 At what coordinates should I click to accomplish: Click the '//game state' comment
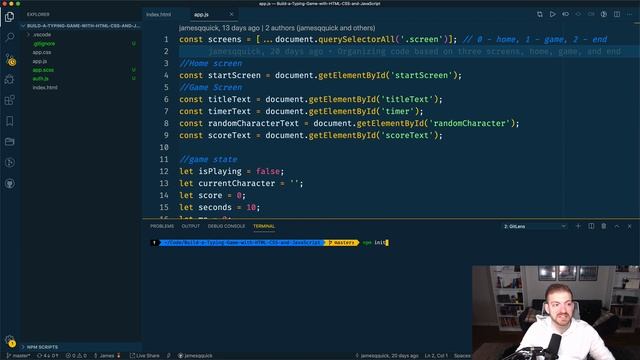click(x=208, y=160)
